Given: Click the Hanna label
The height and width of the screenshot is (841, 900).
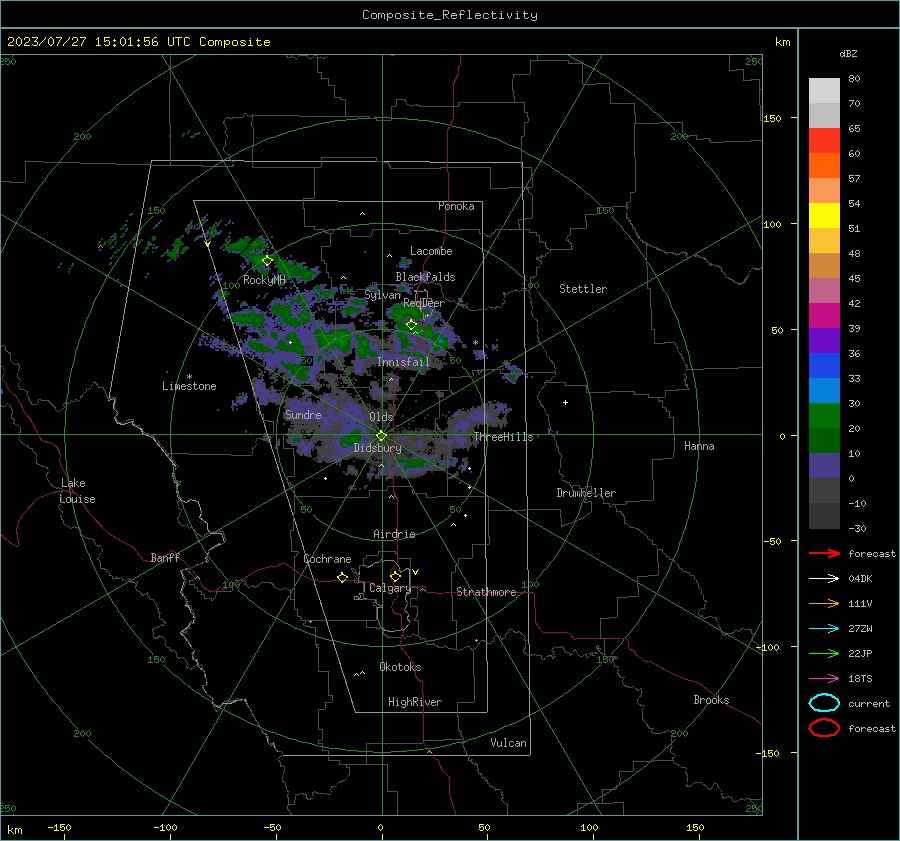Looking at the screenshot, I should pyautogui.click(x=699, y=446).
